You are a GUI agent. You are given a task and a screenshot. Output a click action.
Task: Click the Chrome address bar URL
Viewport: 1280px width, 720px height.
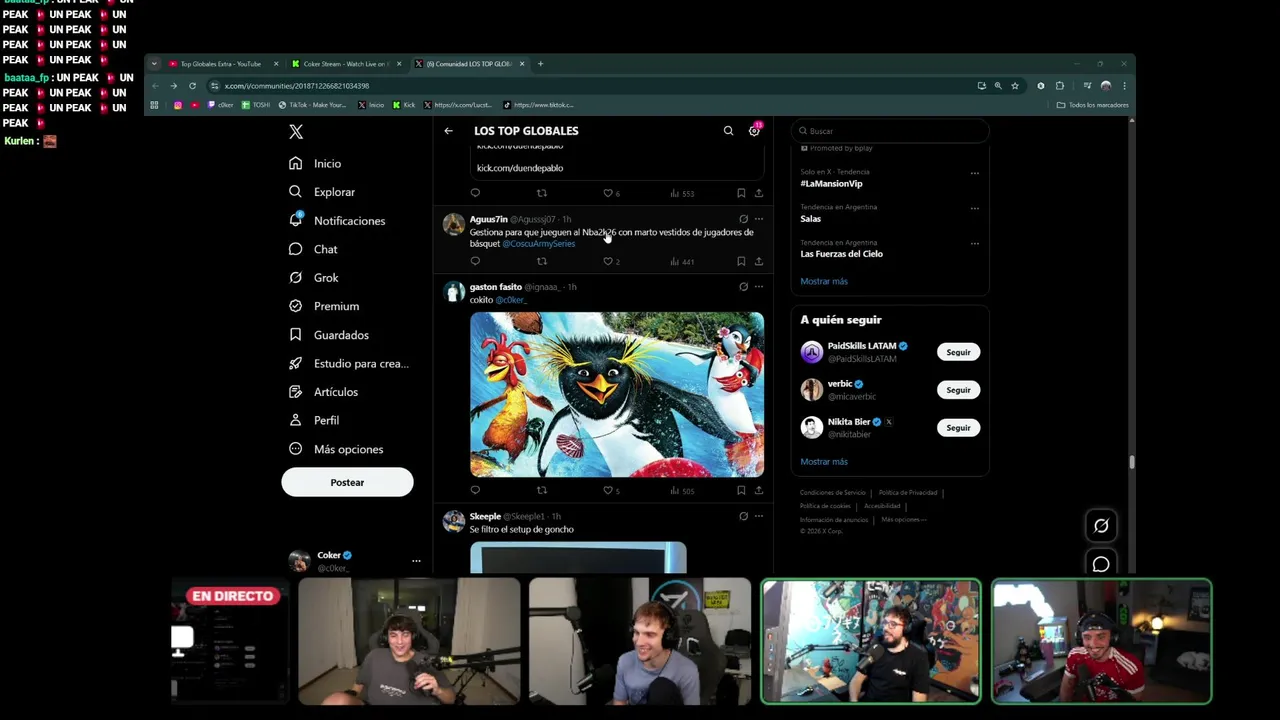[297, 86]
